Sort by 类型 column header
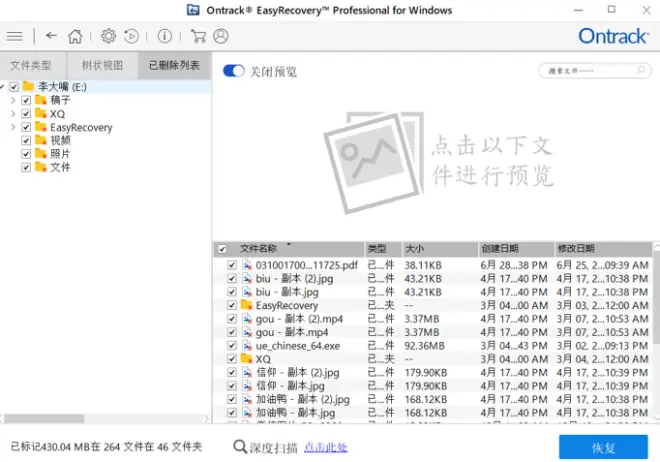Viewport: 660px width, 462px height. coord(383,249)
